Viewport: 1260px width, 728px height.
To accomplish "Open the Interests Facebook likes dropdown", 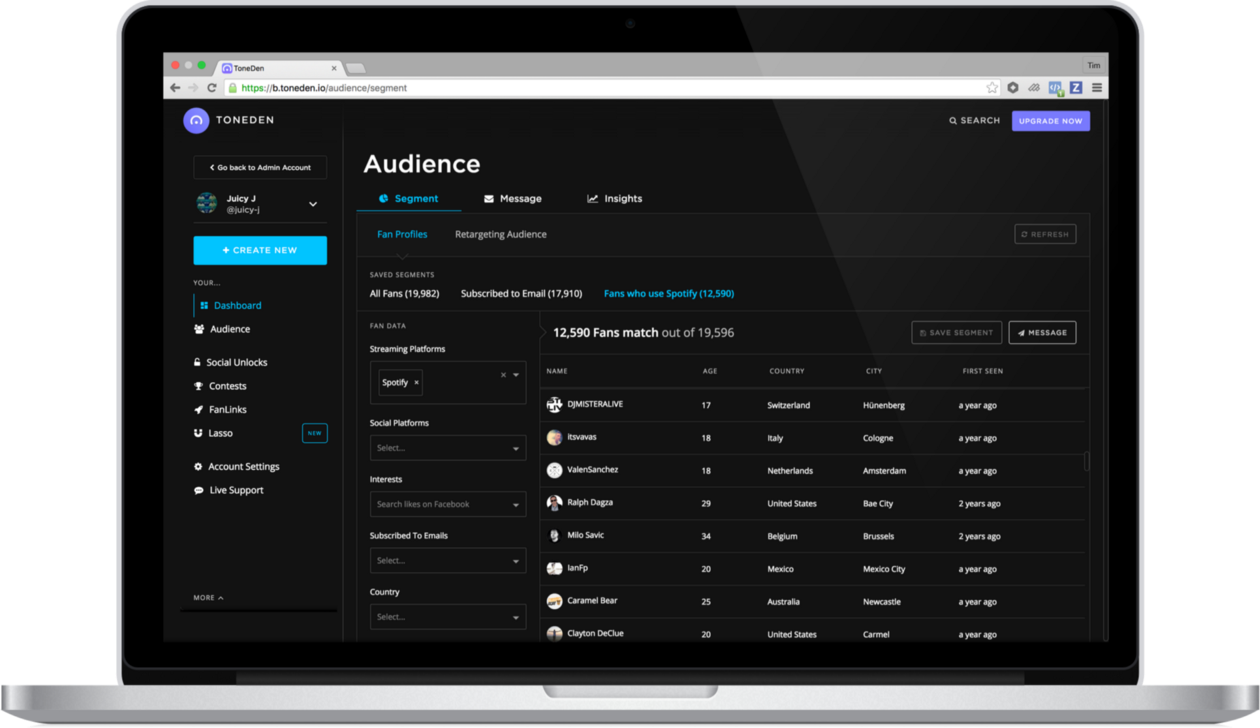I will coord(448,505).
